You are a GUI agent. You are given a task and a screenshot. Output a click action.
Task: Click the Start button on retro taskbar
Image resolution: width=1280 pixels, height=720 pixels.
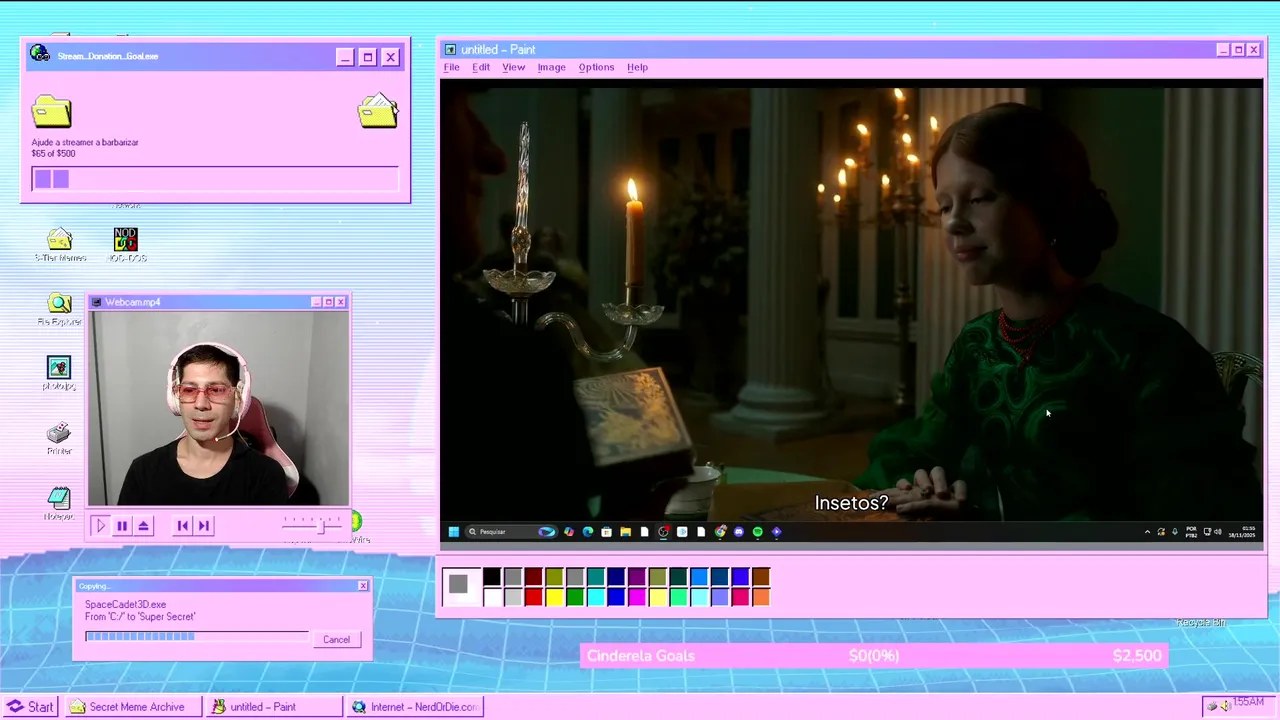pyautogui.click(x=31, y=707)
